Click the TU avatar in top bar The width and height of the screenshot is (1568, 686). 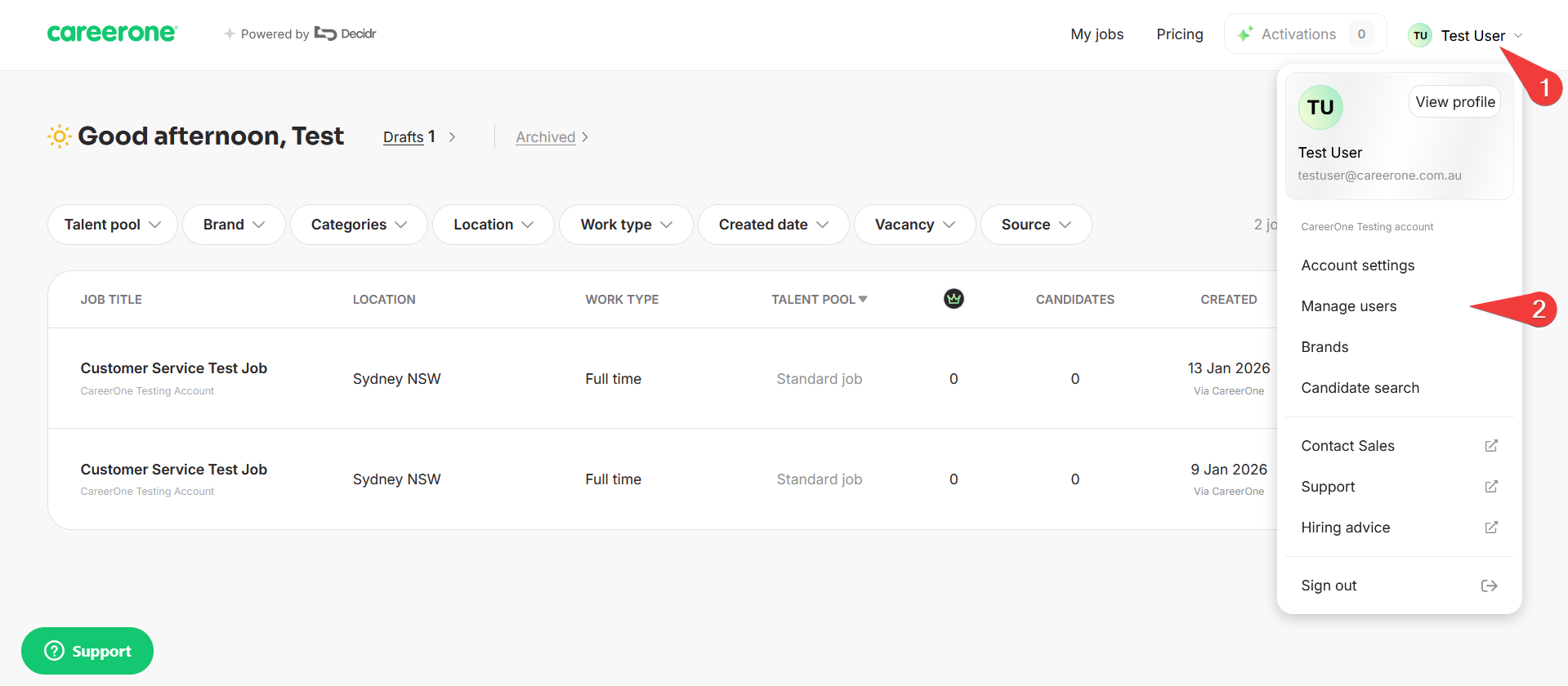click(x=1420, y=35)
